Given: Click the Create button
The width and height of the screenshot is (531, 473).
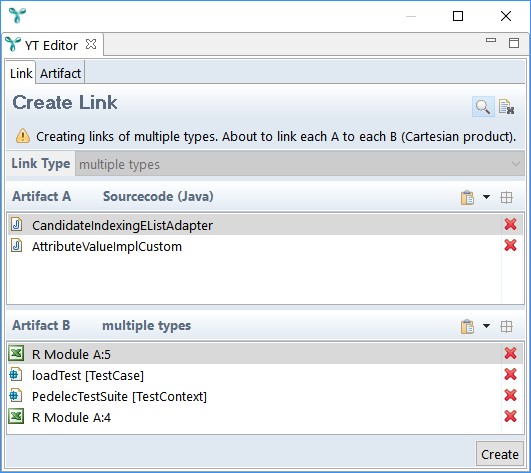Looking at the screenshot, I should pos(500,454).
